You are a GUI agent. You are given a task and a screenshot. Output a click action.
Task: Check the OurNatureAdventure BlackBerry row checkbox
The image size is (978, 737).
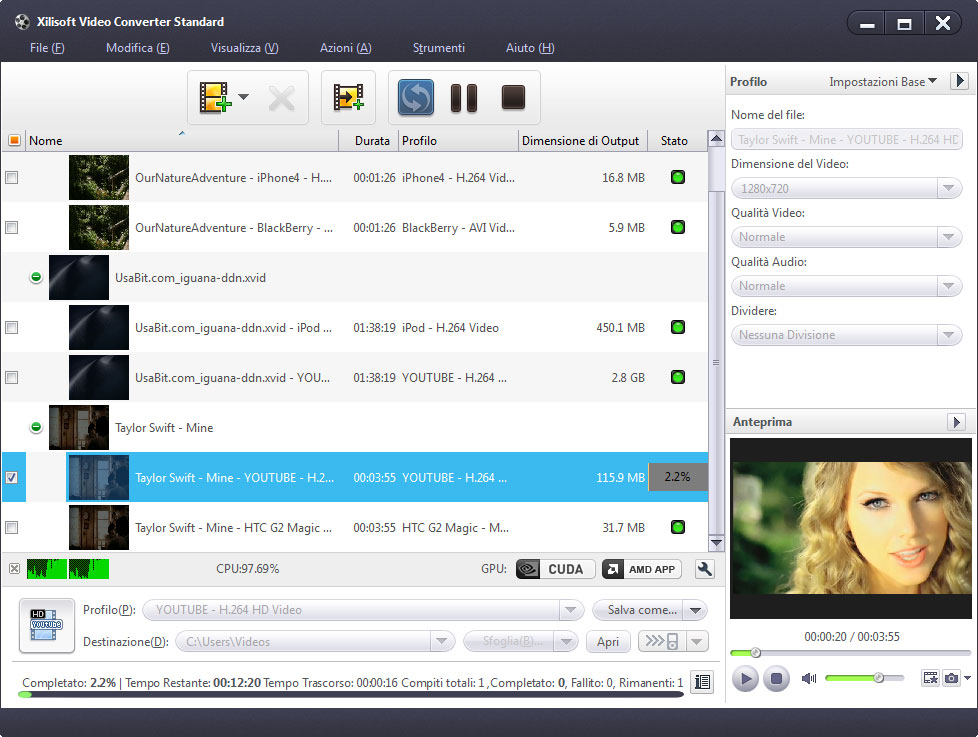click(x=11, y=228)
